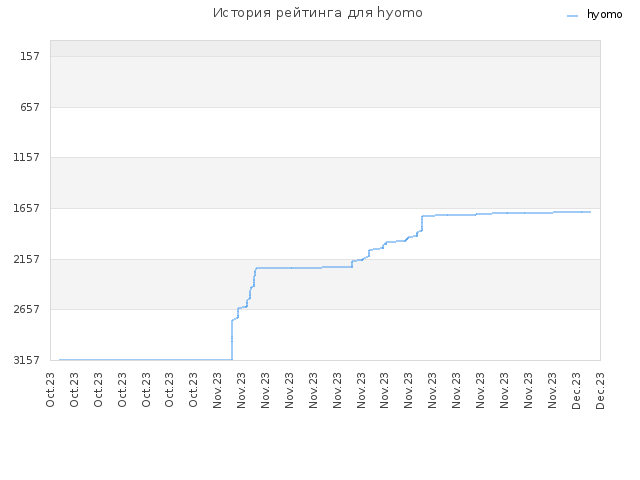Viewport: 640px width, 480px height.
Task: Click the first Nov.23 x-axis label
Action: click(x=217, y=390)
